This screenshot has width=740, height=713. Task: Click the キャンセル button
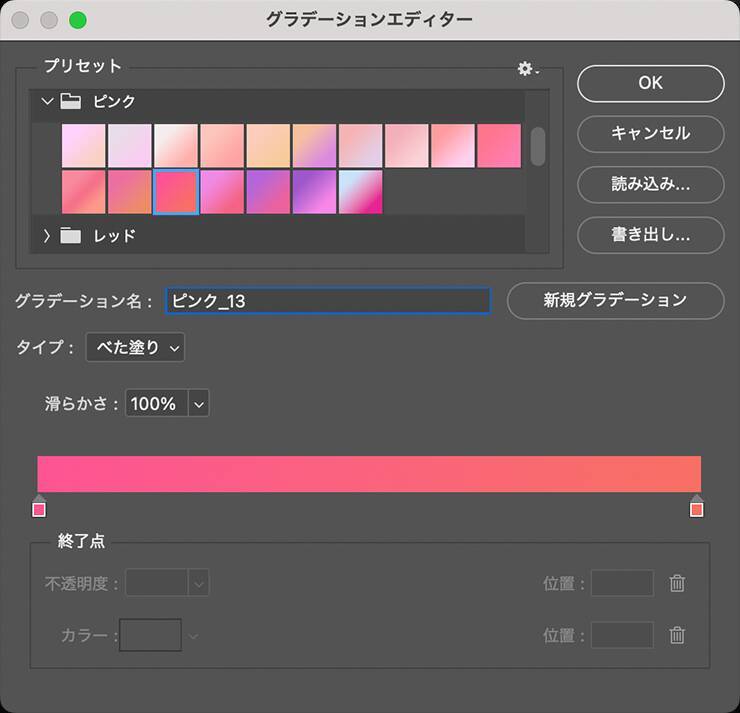(650, 132)
